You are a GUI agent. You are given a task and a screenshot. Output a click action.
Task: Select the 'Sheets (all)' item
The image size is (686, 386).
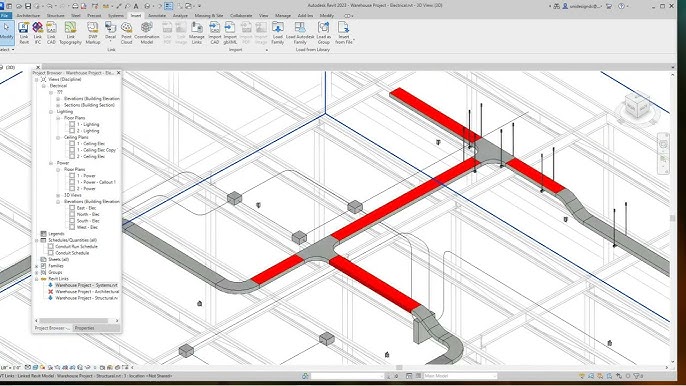pyautogui.click(x=58, y=260)
